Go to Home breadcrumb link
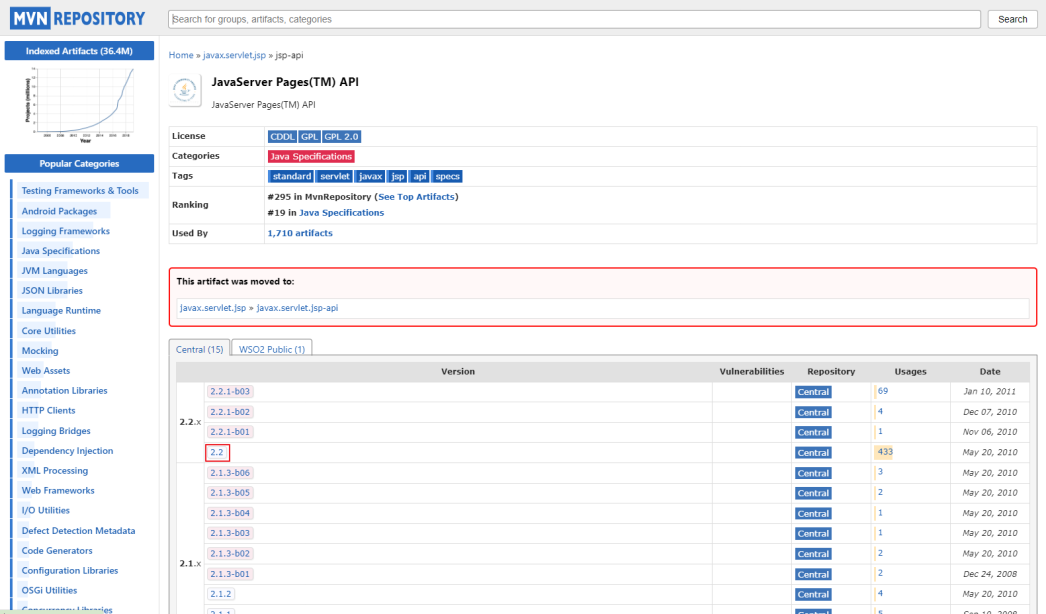 click(181, 55)
